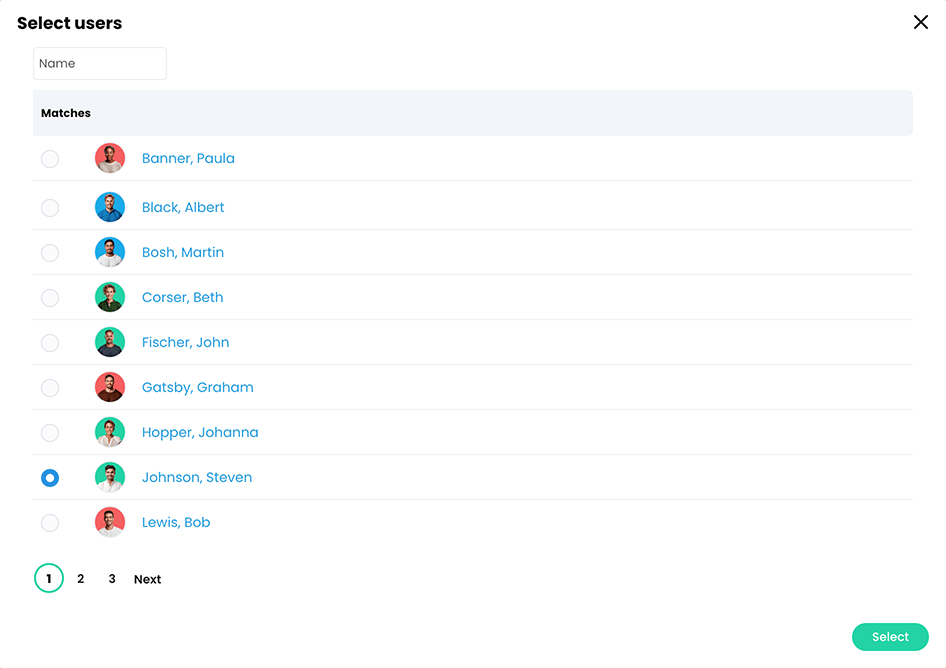Click Graham Gatsby's avatar

coord(110,387)
